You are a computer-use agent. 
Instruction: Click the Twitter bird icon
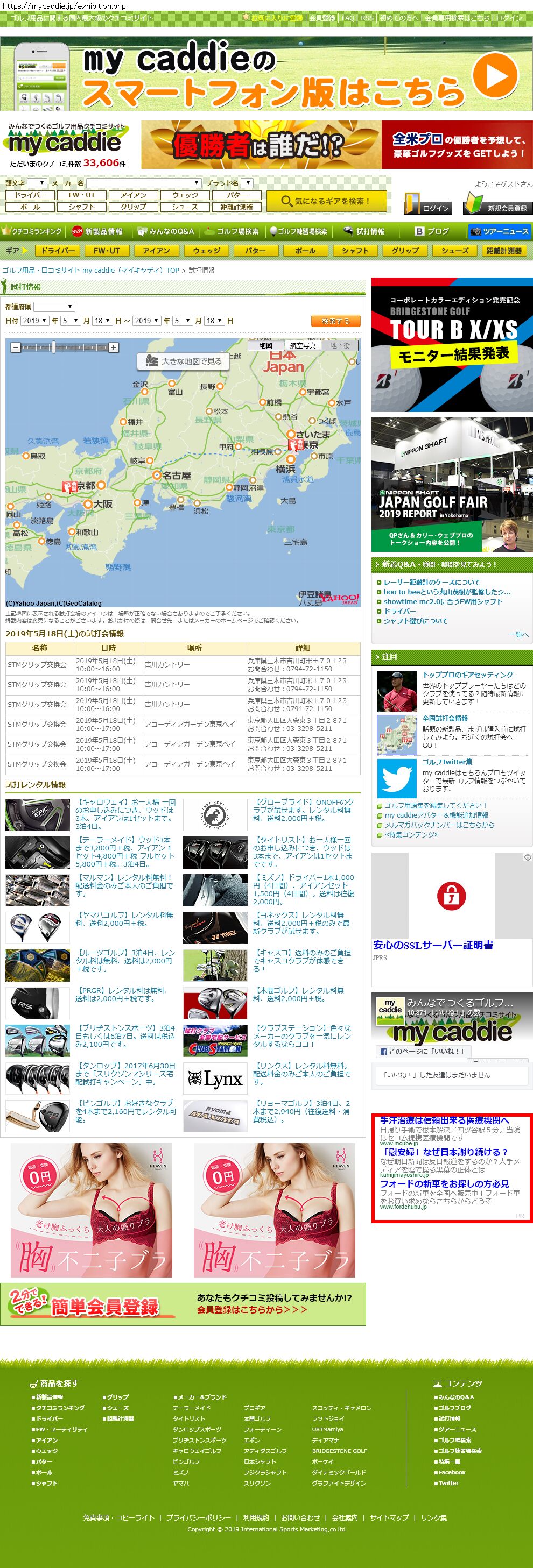397,778
